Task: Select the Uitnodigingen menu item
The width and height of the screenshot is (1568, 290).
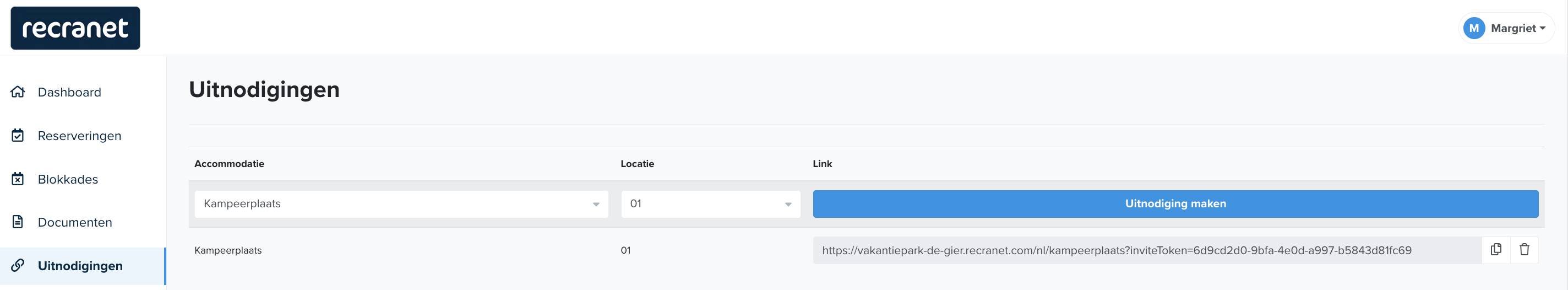Action: point(83,266)
